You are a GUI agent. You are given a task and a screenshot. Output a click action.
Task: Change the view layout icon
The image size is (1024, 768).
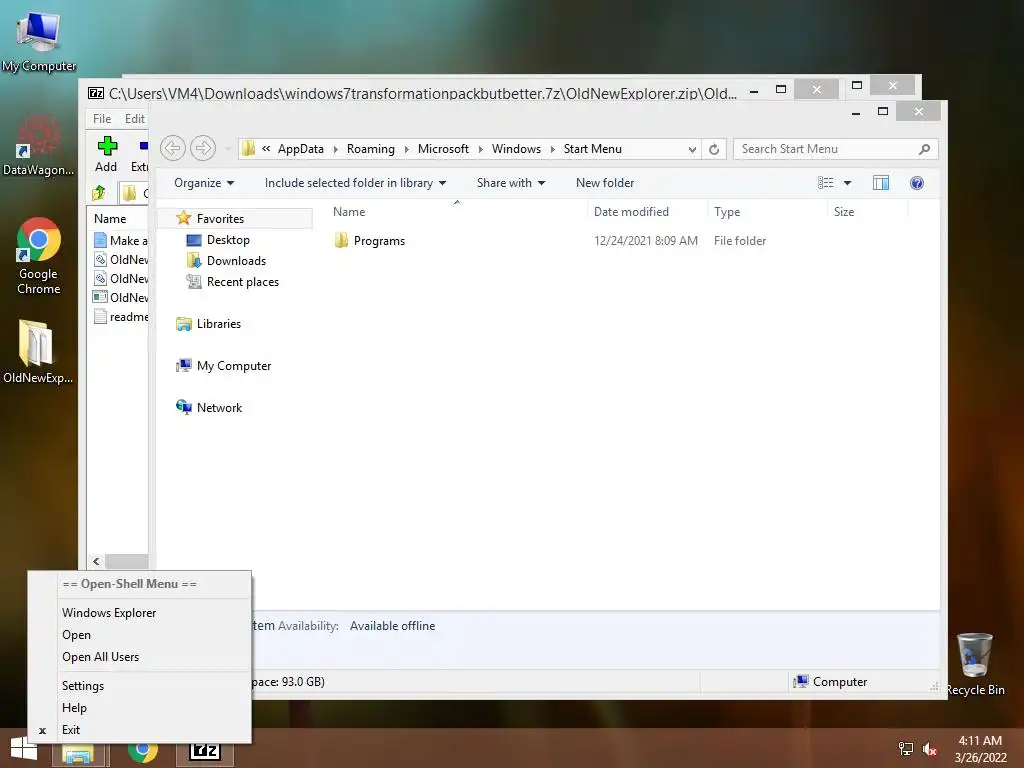coord(825,183)
